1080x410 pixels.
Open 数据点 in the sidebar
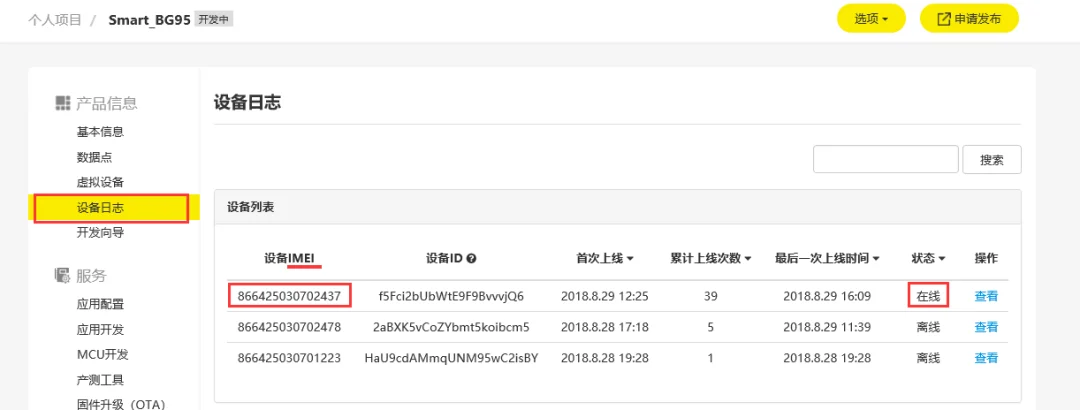point(94,157)
